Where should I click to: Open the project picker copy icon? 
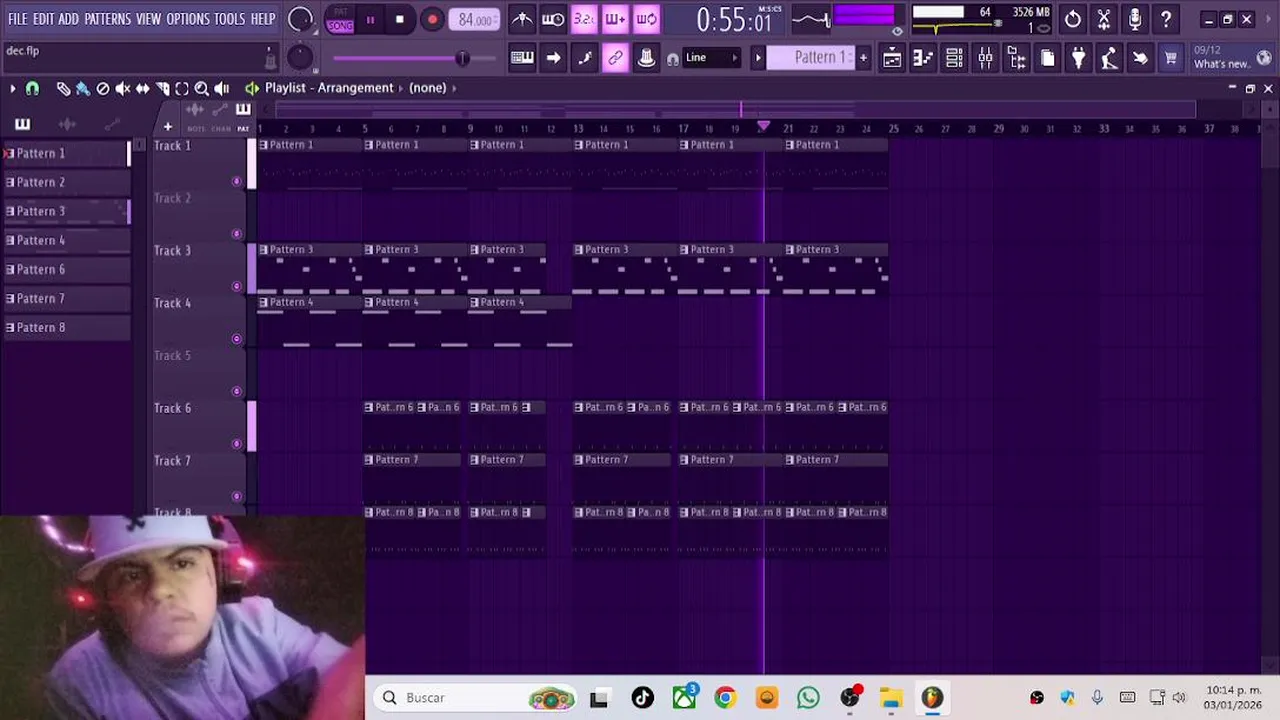(x=1047, y=58)
